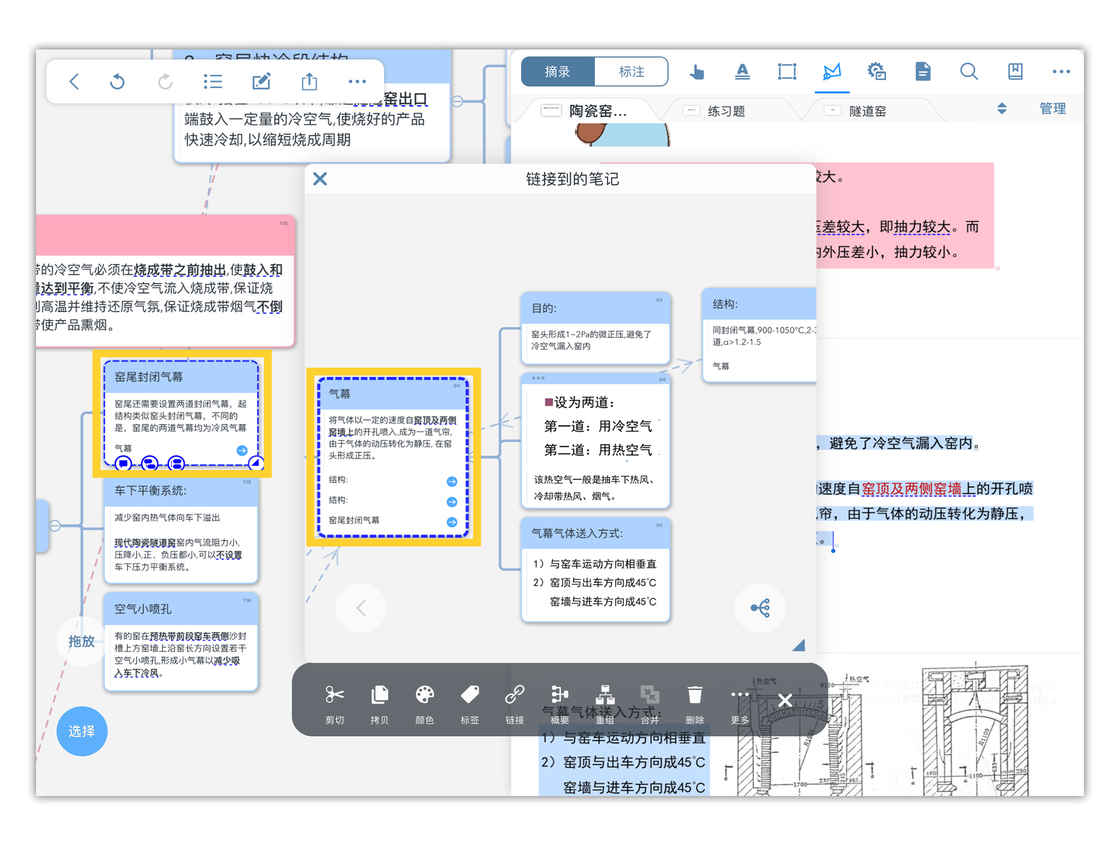Click the 链接 link chain icon
The width and height of the screenshot is (1120, 846).
(514, 695)
